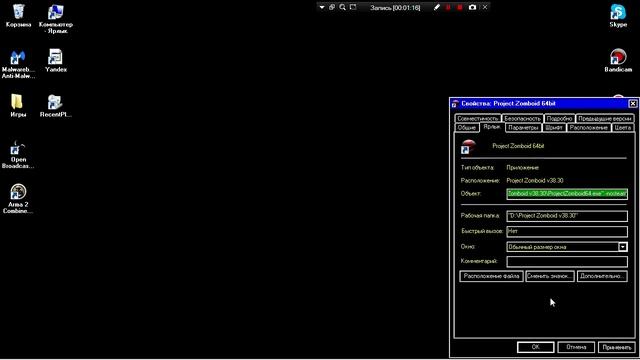Click the Сменить значок button
The image size is (640, 360).
[550, 276]
